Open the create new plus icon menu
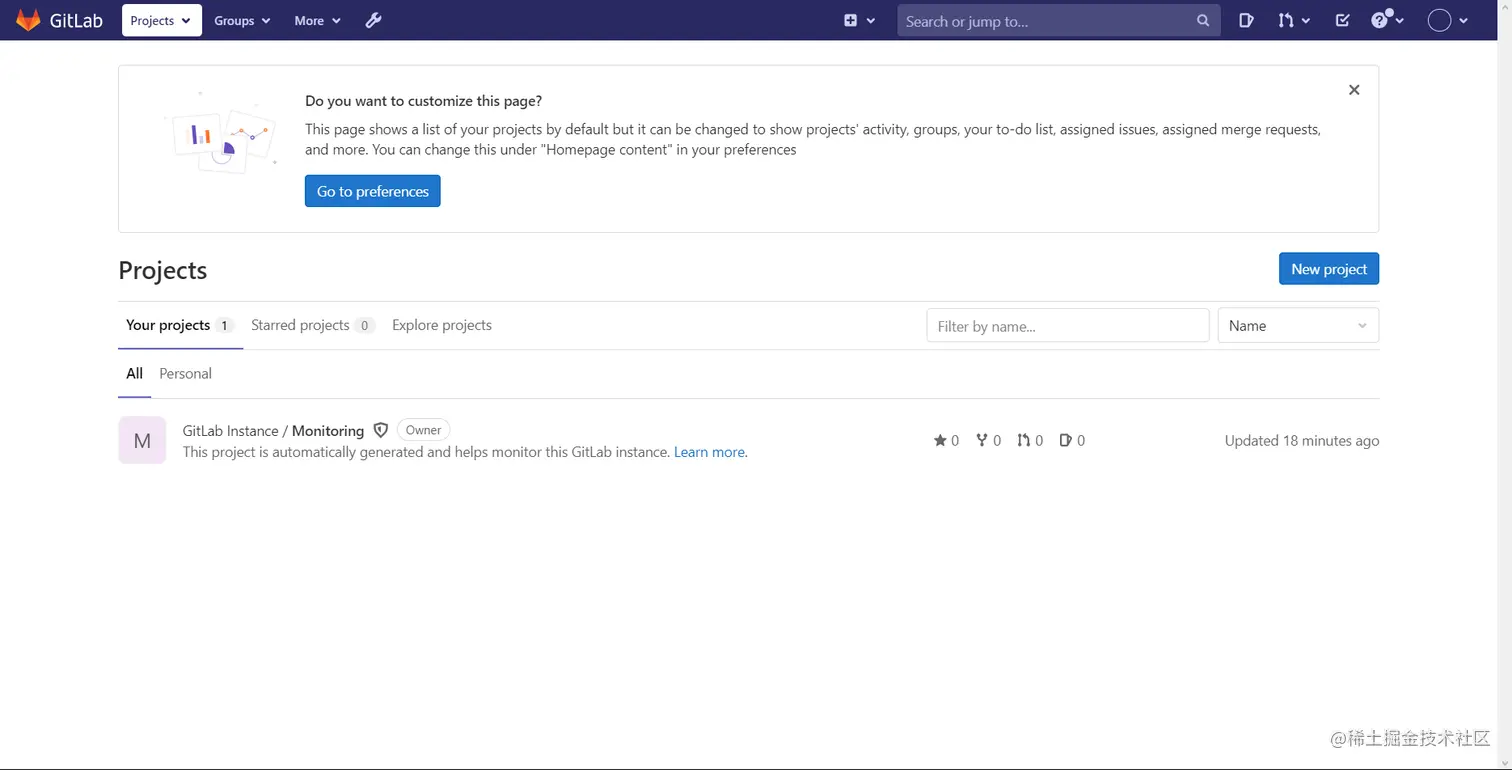The width and height of the screenshot is (1512, 770). pyautogui.click(x=859, y=20)
